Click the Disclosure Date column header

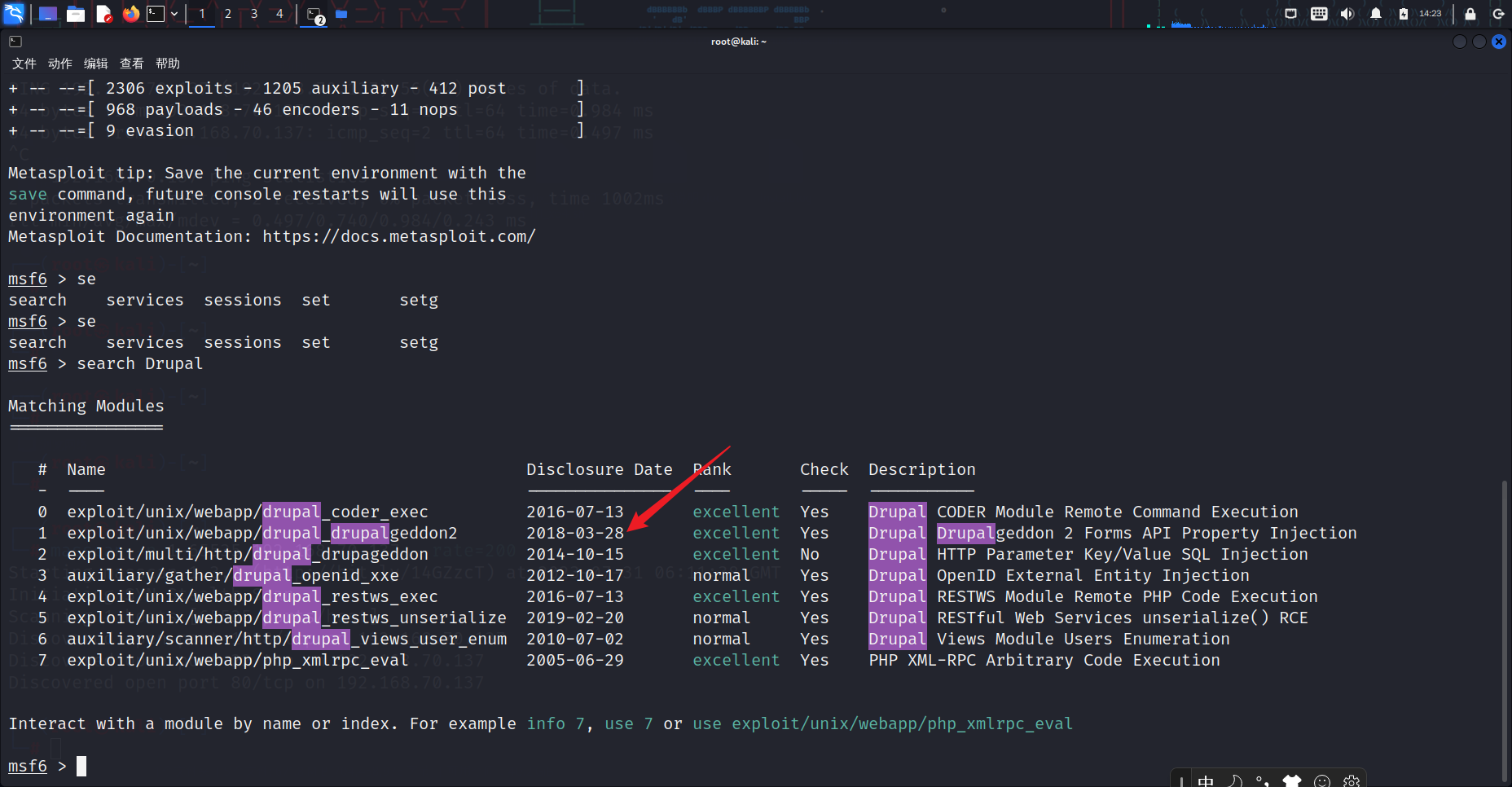pyautogui.click(x=600, y=469)
